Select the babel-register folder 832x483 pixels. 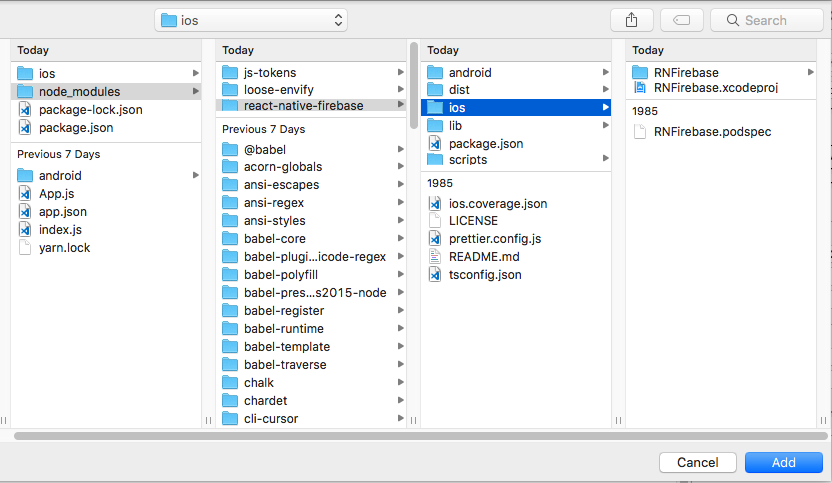pos(311,310)
